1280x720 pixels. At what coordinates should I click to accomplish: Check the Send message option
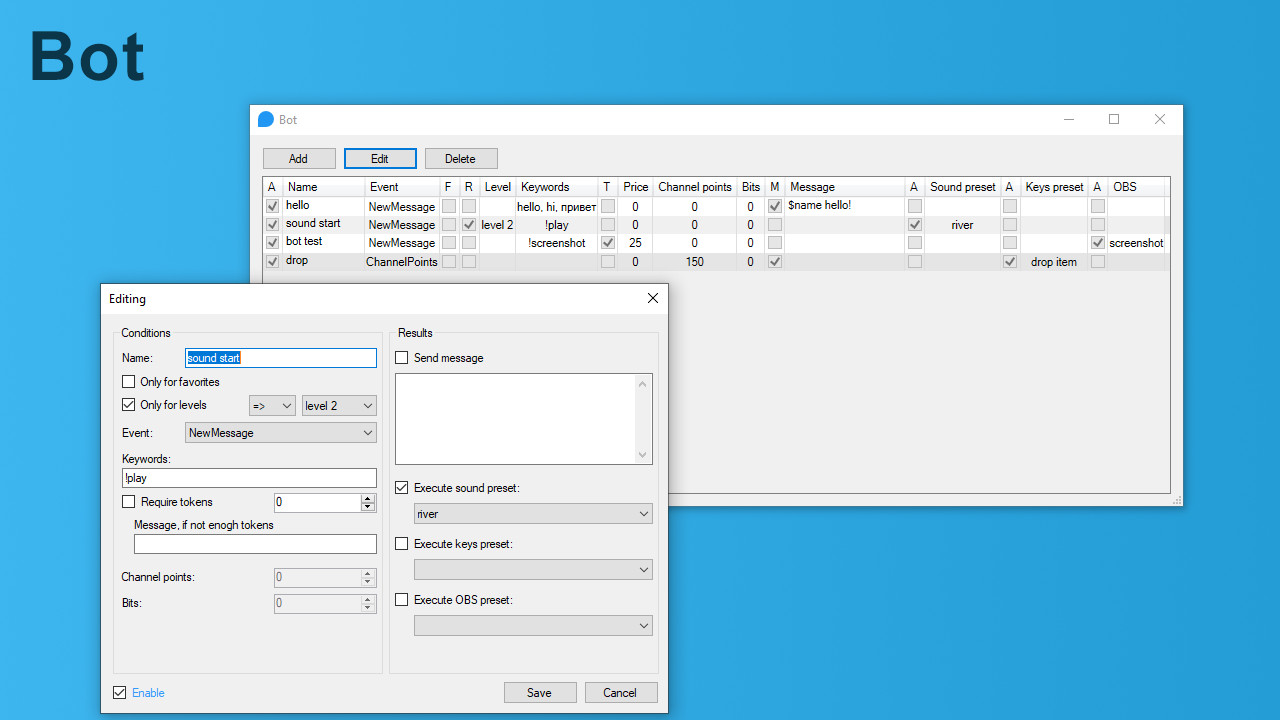[401, 357]
